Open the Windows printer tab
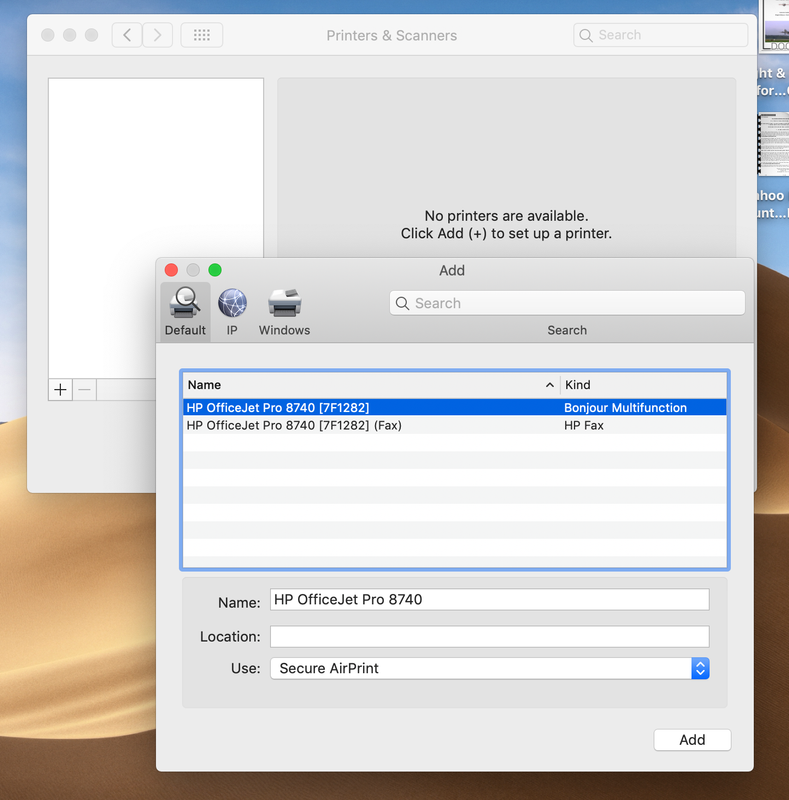 284,311
